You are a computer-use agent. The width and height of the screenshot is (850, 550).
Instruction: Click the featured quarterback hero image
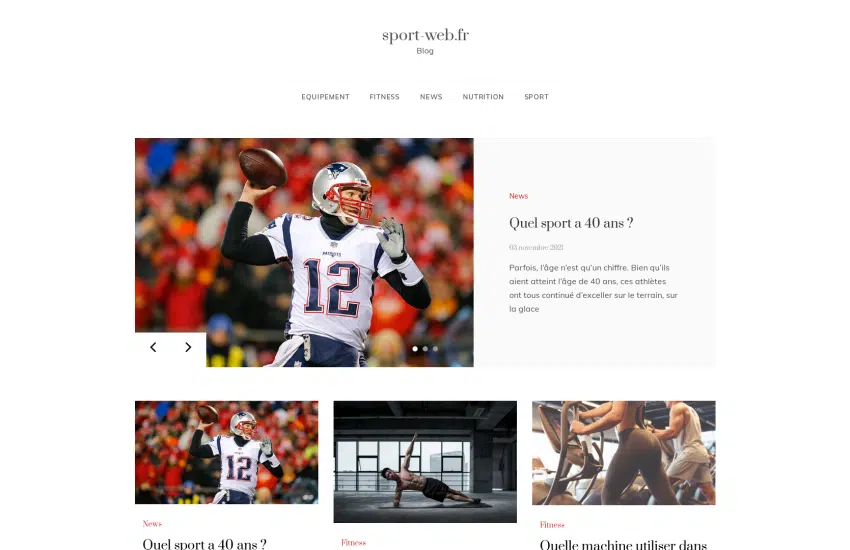tap(304, 253)
